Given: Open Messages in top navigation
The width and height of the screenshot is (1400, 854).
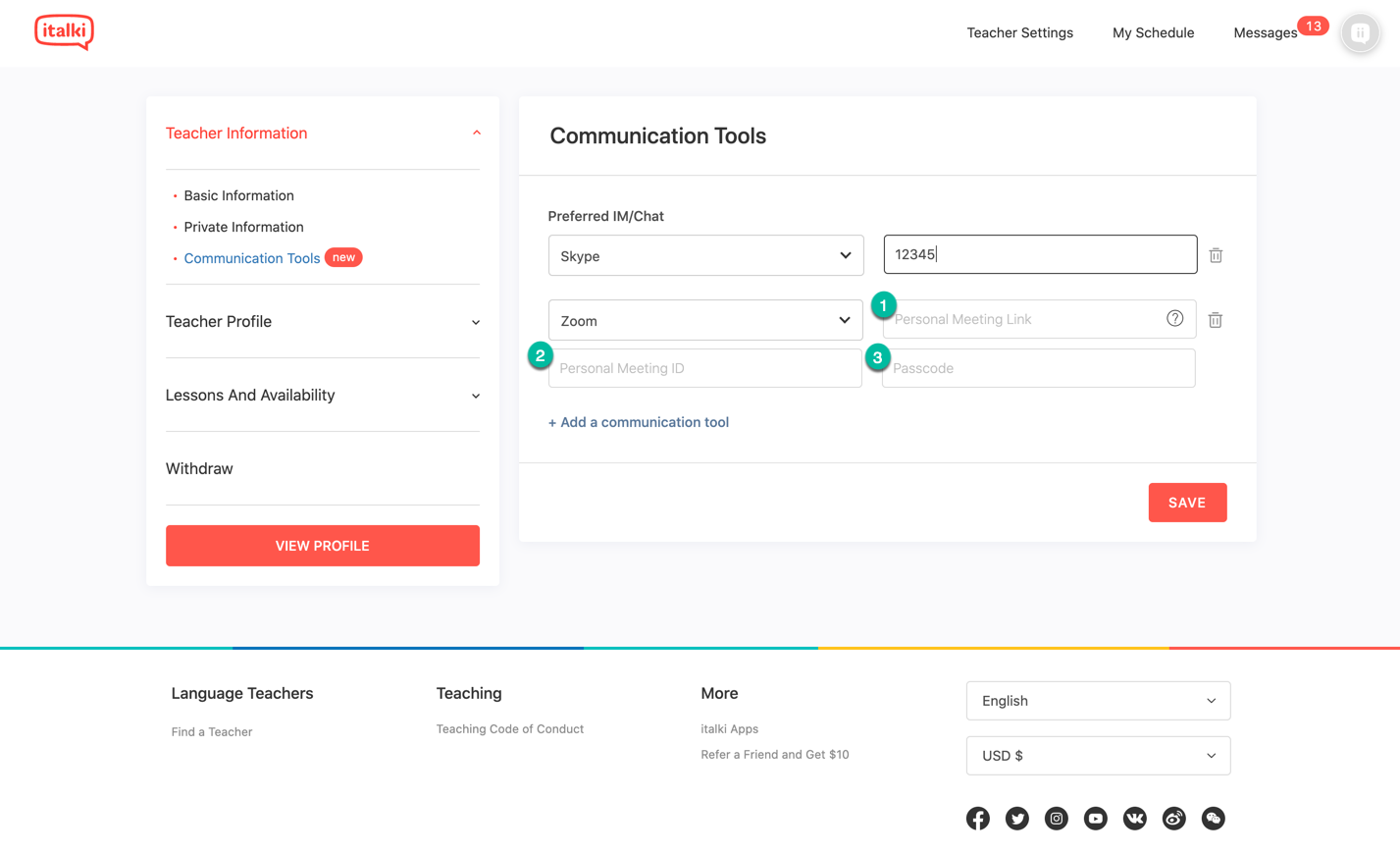Looking at the screenshot, I should 1265,32.
